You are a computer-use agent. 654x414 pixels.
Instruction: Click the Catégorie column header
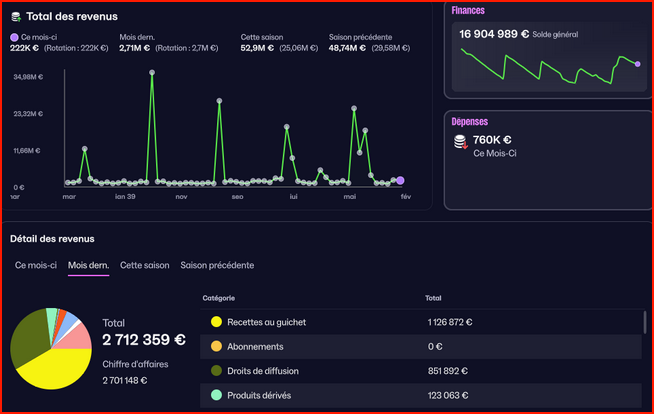(x=220, y=298)
